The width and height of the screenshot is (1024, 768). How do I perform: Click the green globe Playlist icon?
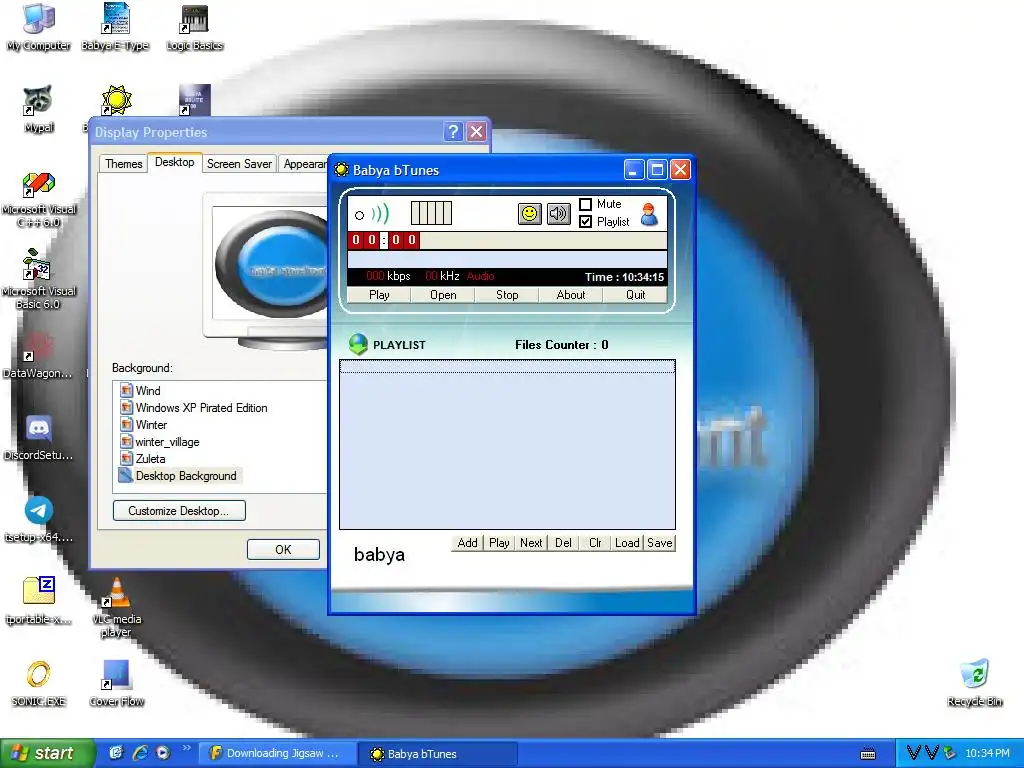coord(358,344)
